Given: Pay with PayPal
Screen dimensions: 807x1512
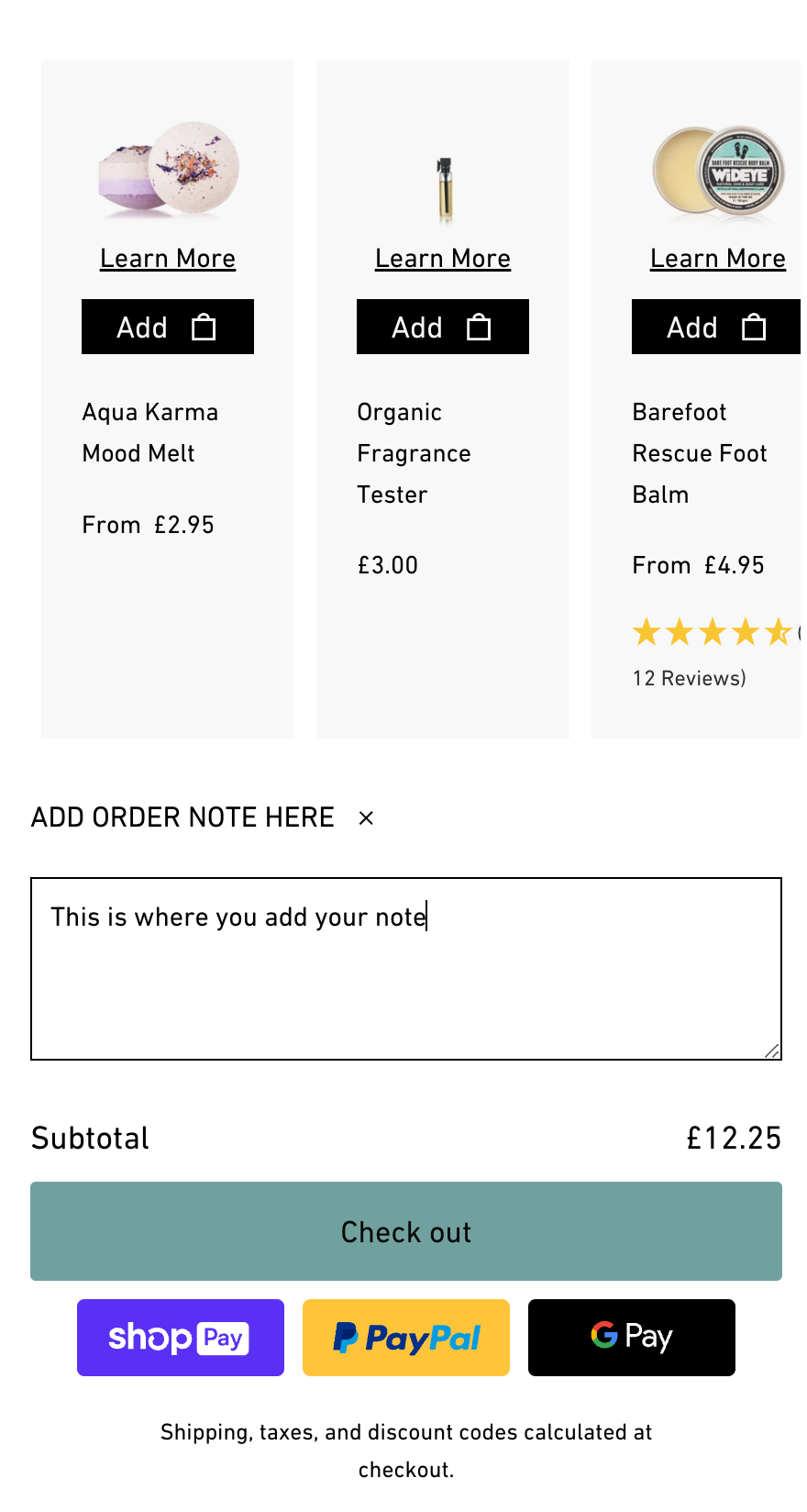Looking at the screenshot, I should (406, 1337).
